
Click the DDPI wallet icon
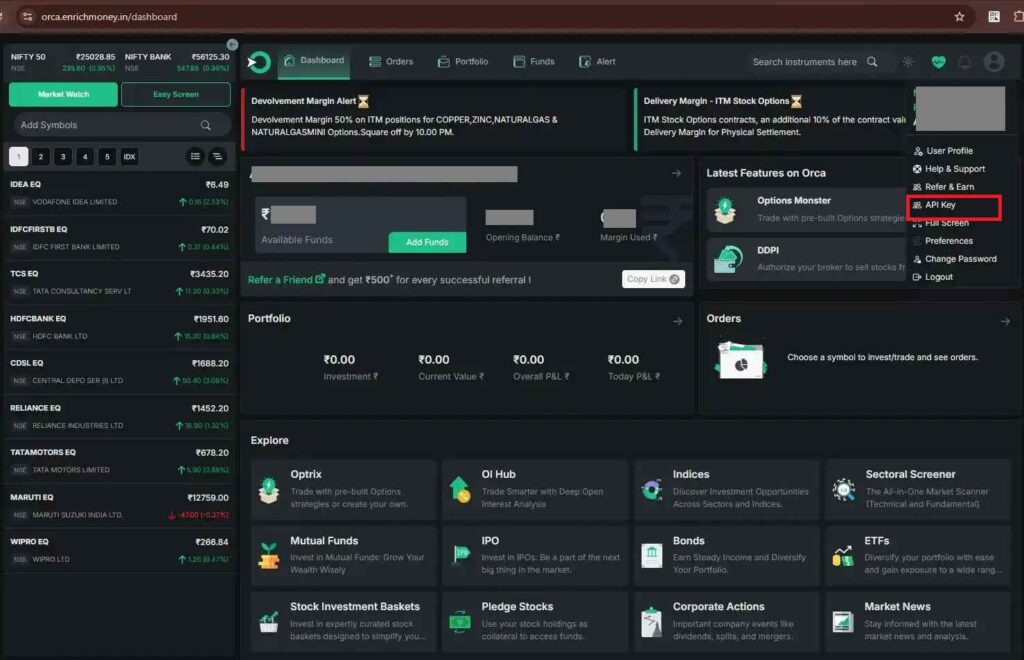[x=728, y=259]
